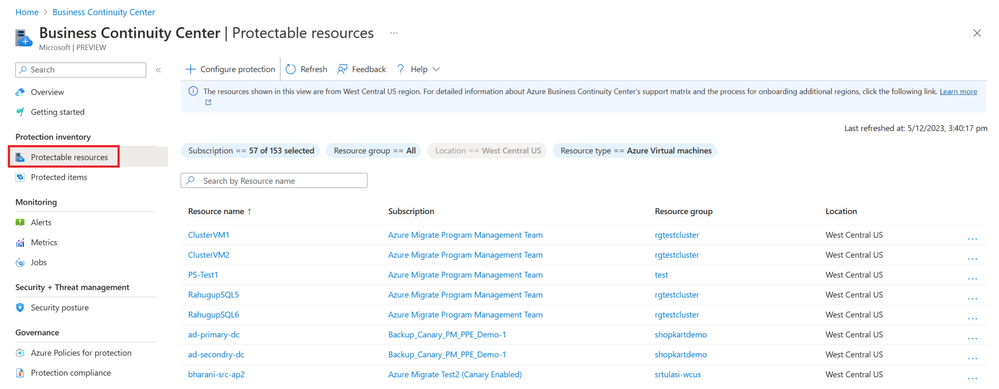Click the Jobs icon in sidebar
999x389 pixels.
pyautogui.click(x=20, y=262)
